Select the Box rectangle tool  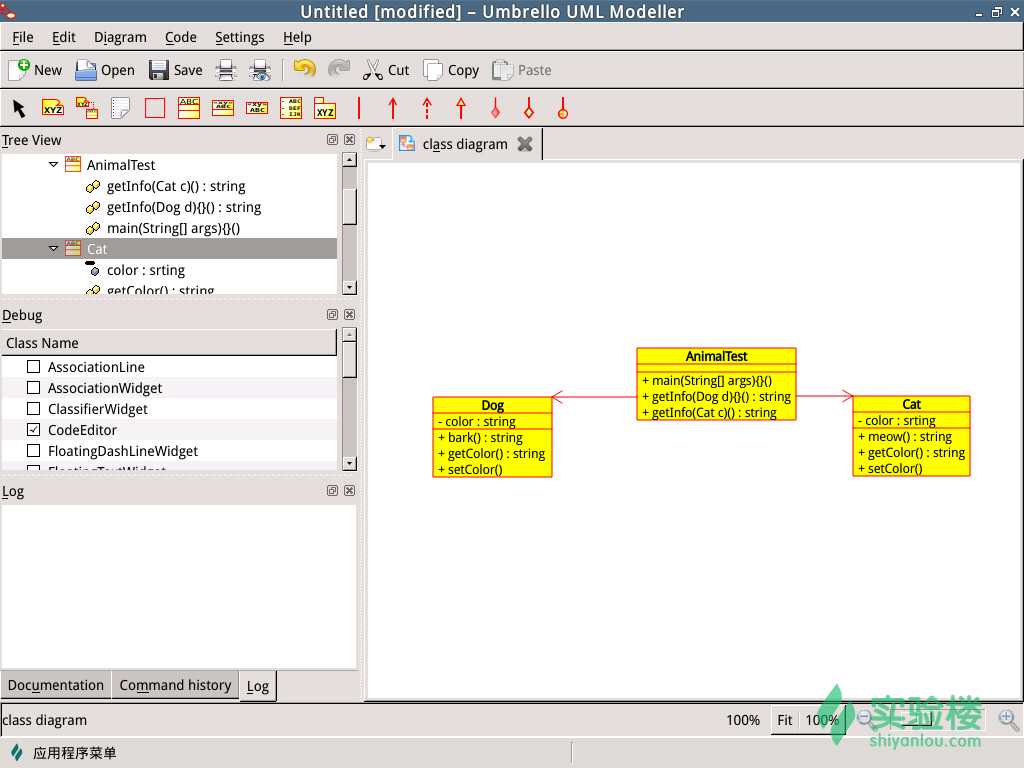click(x=155, y=108)
